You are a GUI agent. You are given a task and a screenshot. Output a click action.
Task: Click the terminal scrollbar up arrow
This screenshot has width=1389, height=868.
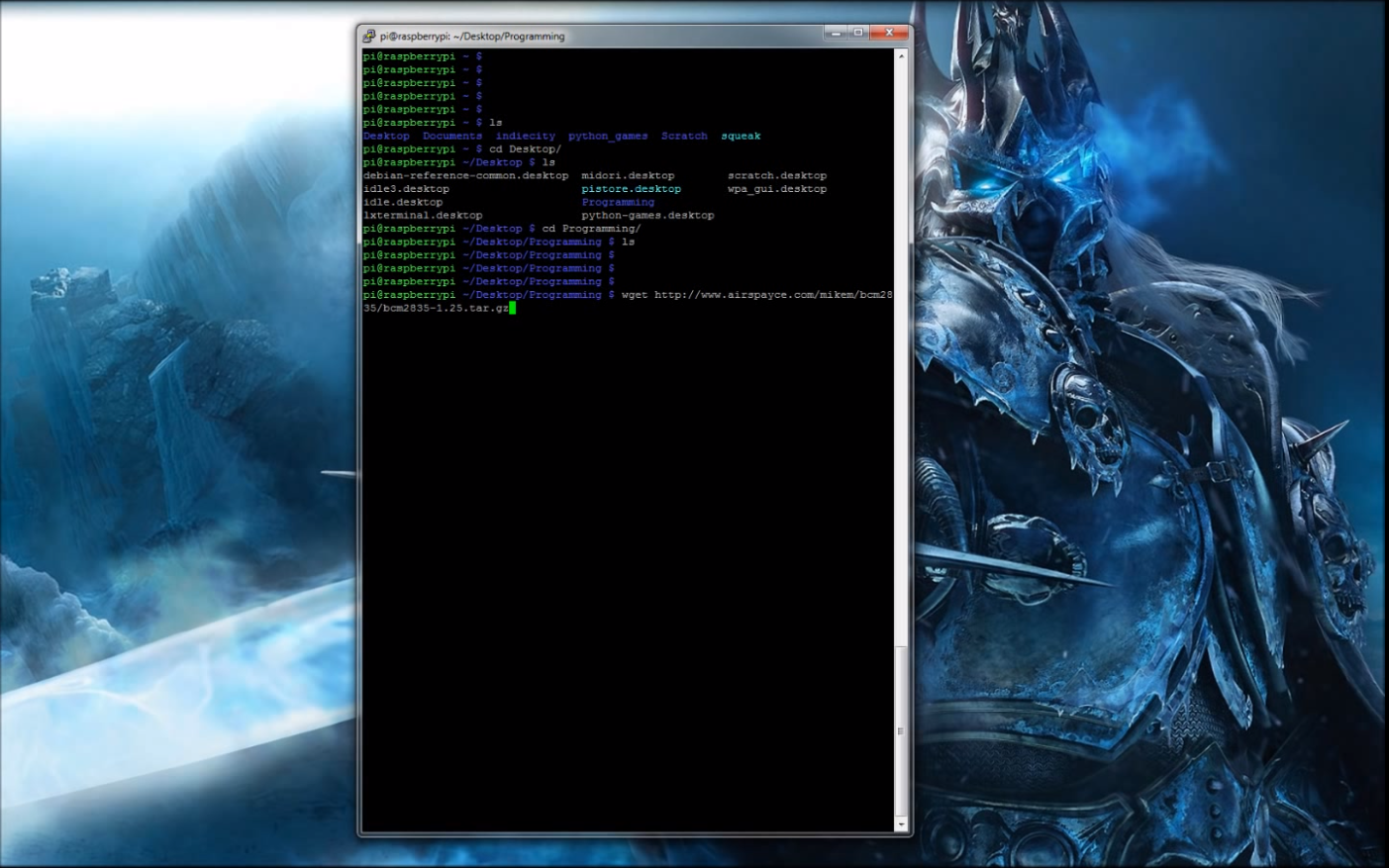(901, 55)
